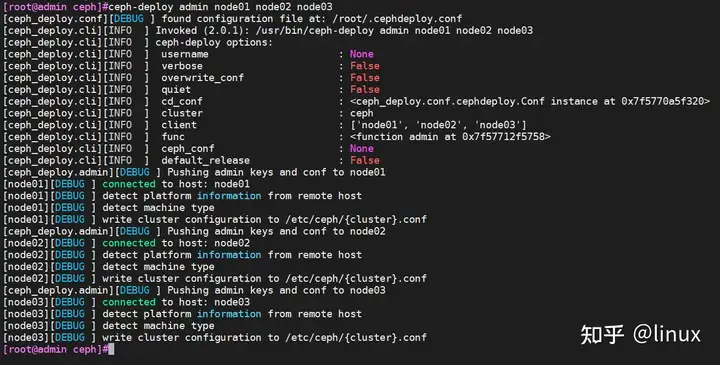Click the cluster value ceph
720x365 pixels.
click(361, 113)
